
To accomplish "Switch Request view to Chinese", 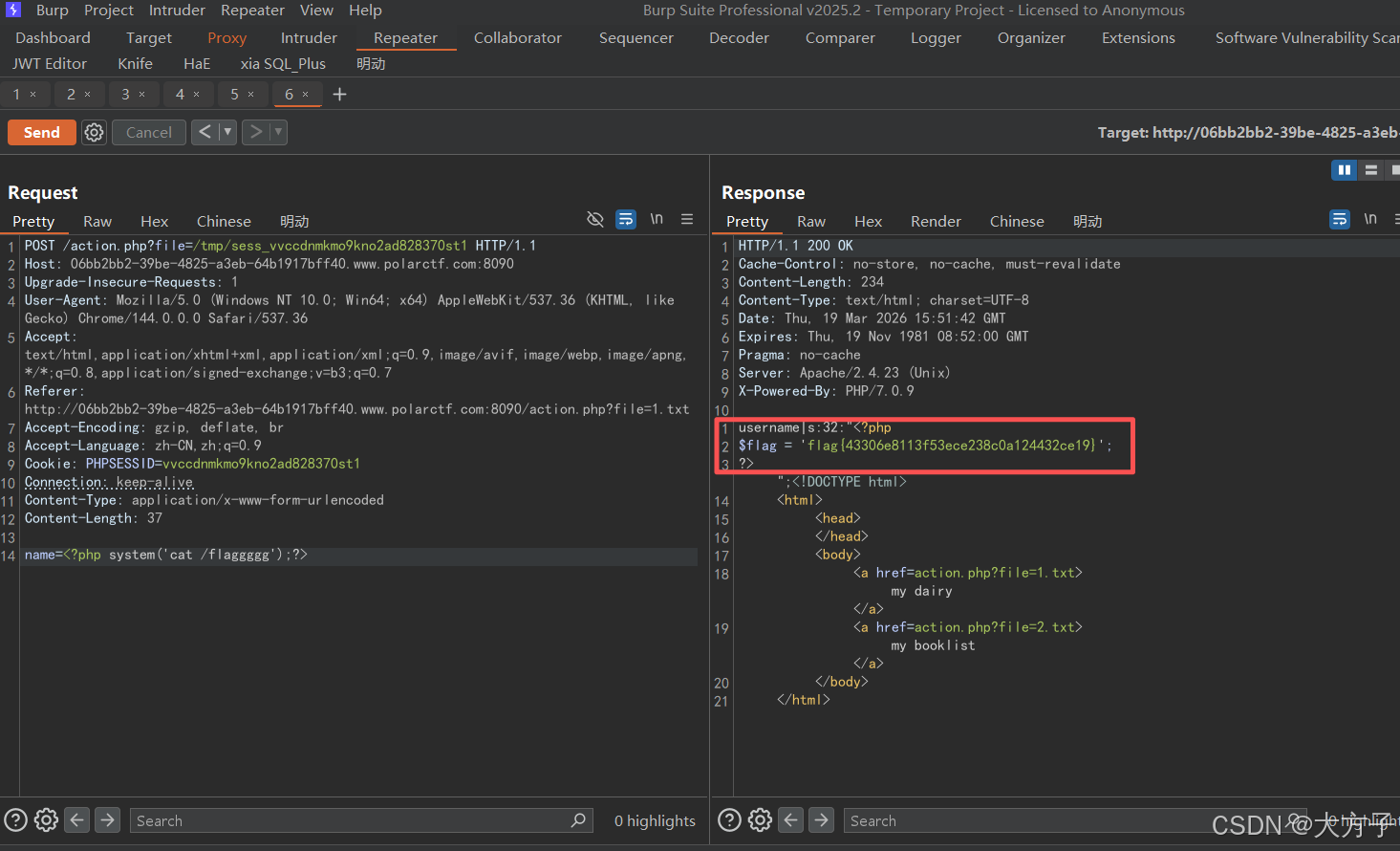I will (x=224, y=221).
